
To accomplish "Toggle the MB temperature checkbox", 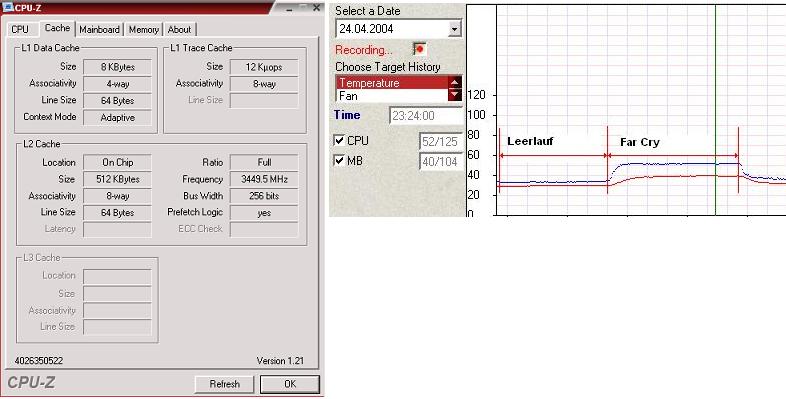I will (x=339, y=161).
